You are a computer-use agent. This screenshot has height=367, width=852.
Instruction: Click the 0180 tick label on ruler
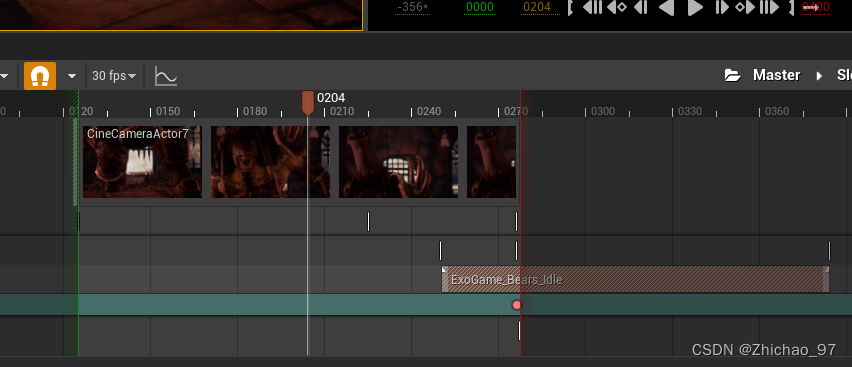[255, 111]
